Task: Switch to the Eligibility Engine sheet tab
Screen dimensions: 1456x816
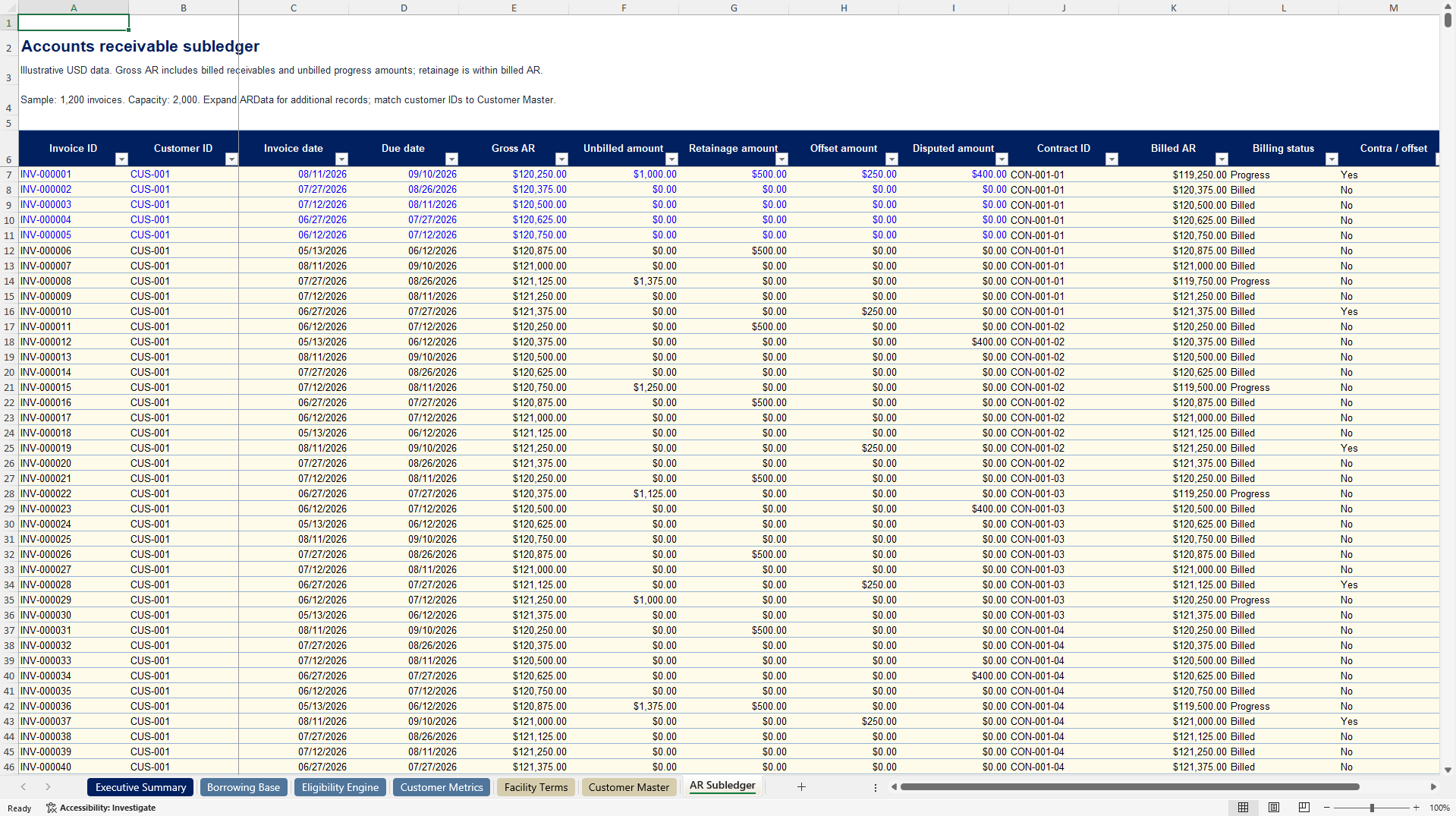Action: 340,787
